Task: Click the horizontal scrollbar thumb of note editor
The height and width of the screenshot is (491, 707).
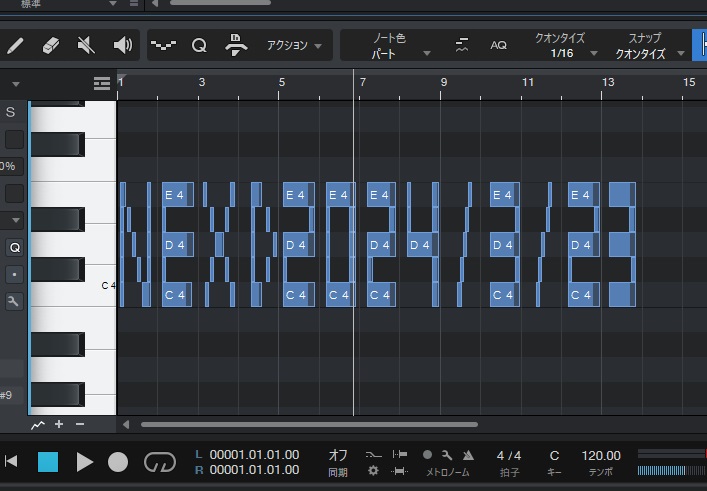Action: [x=309, y=424]
